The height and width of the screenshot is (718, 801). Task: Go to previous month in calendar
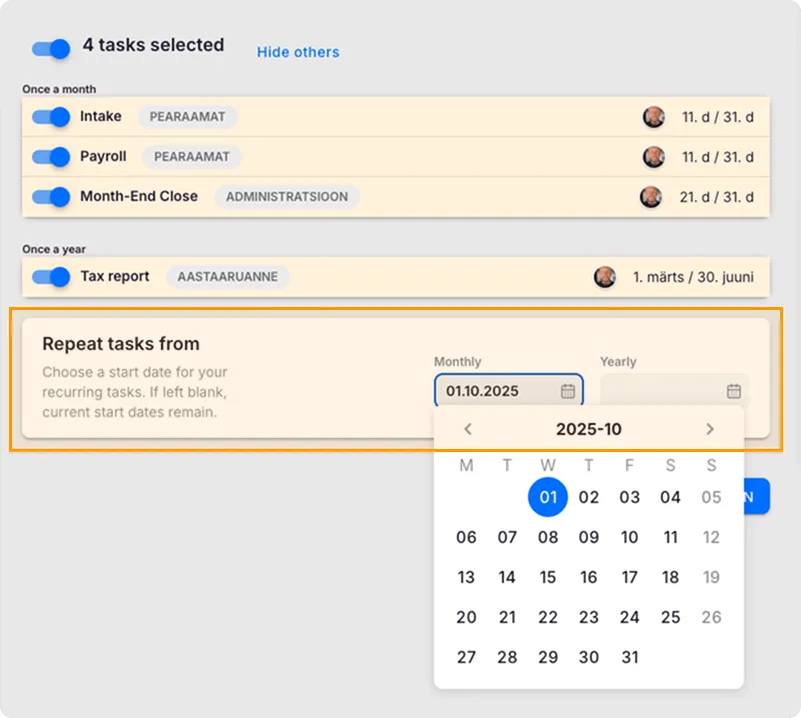467,429
